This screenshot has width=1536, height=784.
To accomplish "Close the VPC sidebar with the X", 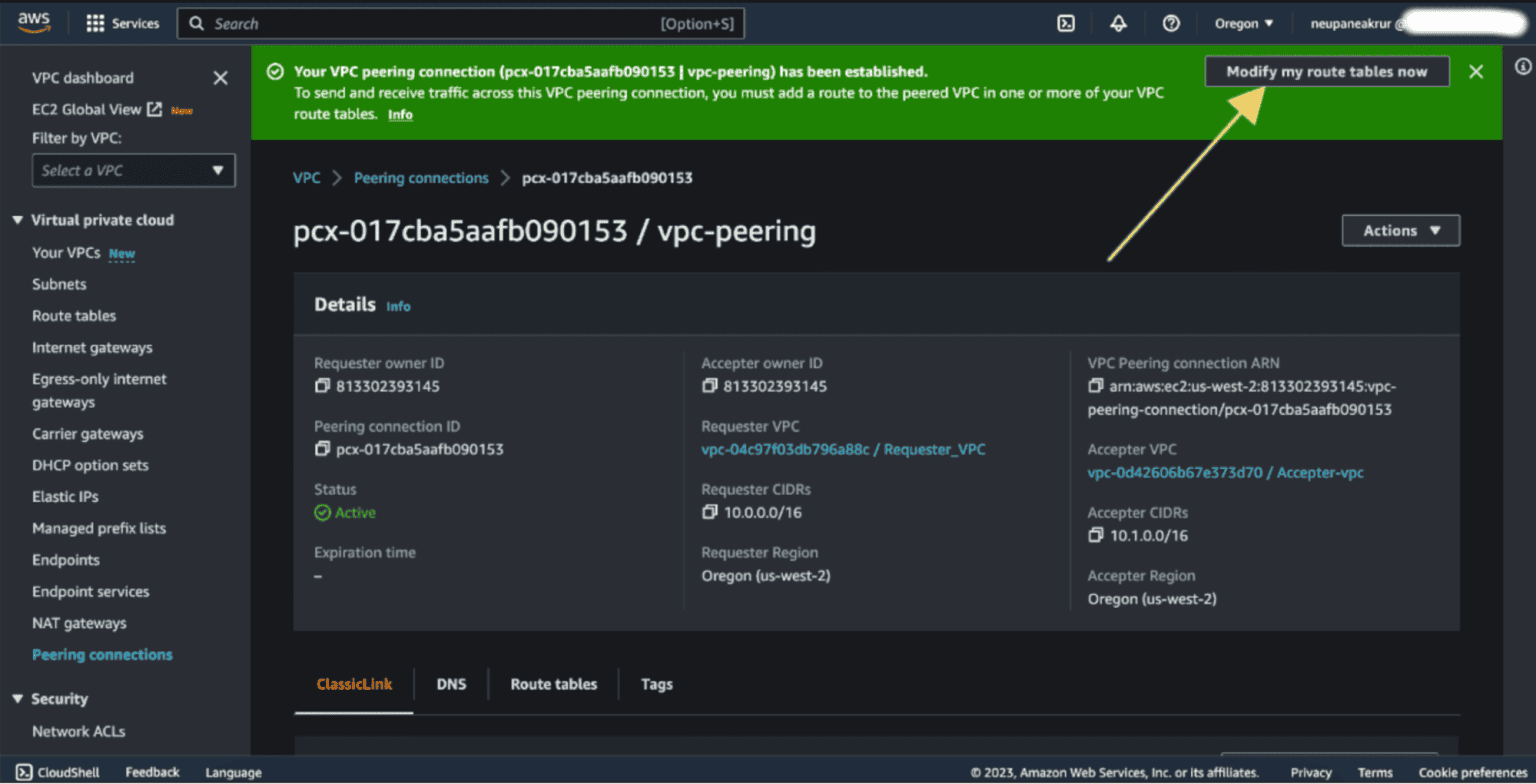I will 221,78.
